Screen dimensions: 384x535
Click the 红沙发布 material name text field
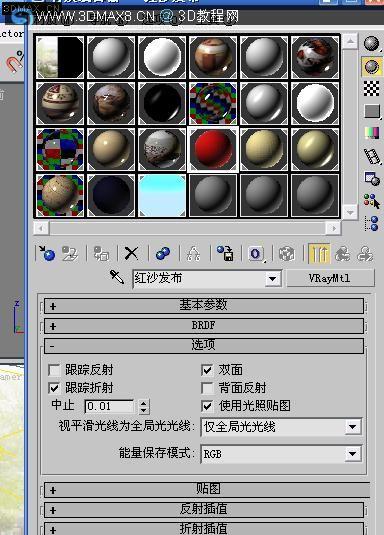199,279
